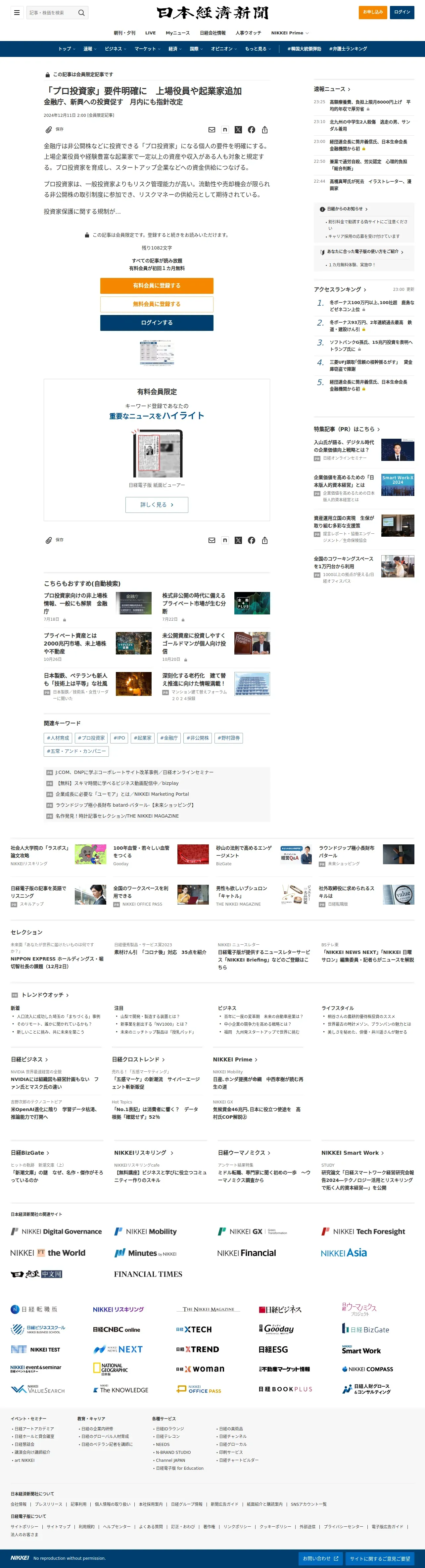
Task: Select the #プロ投資家 keyword tag
Action: [91, 738]
